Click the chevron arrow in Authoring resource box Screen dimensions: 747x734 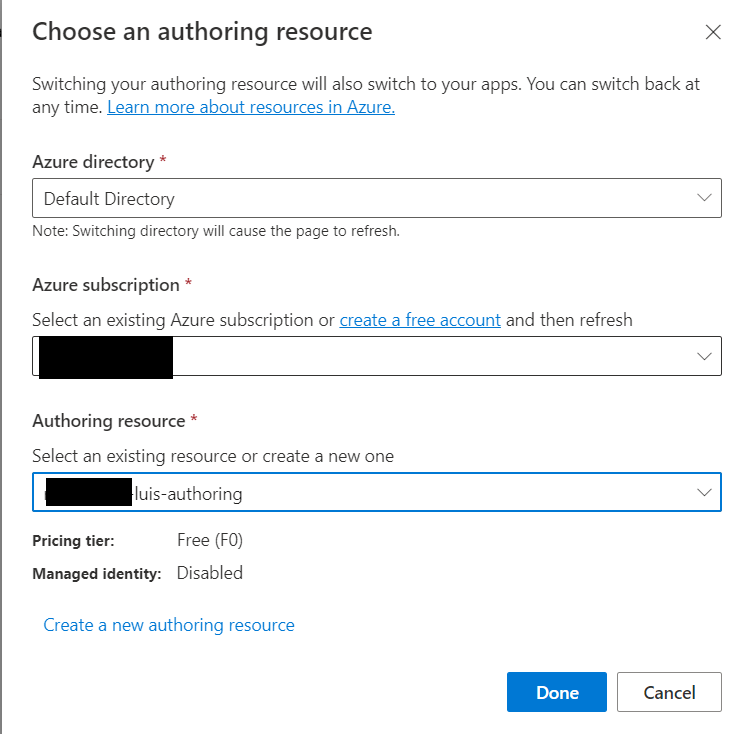pos(706,492)
